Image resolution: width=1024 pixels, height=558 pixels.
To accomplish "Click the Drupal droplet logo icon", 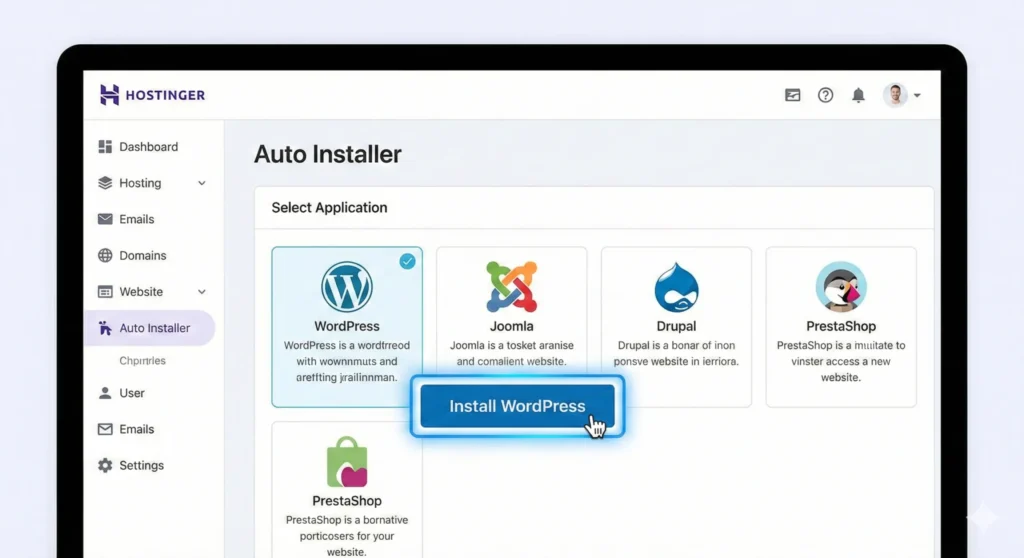I will tap(676, 287).
